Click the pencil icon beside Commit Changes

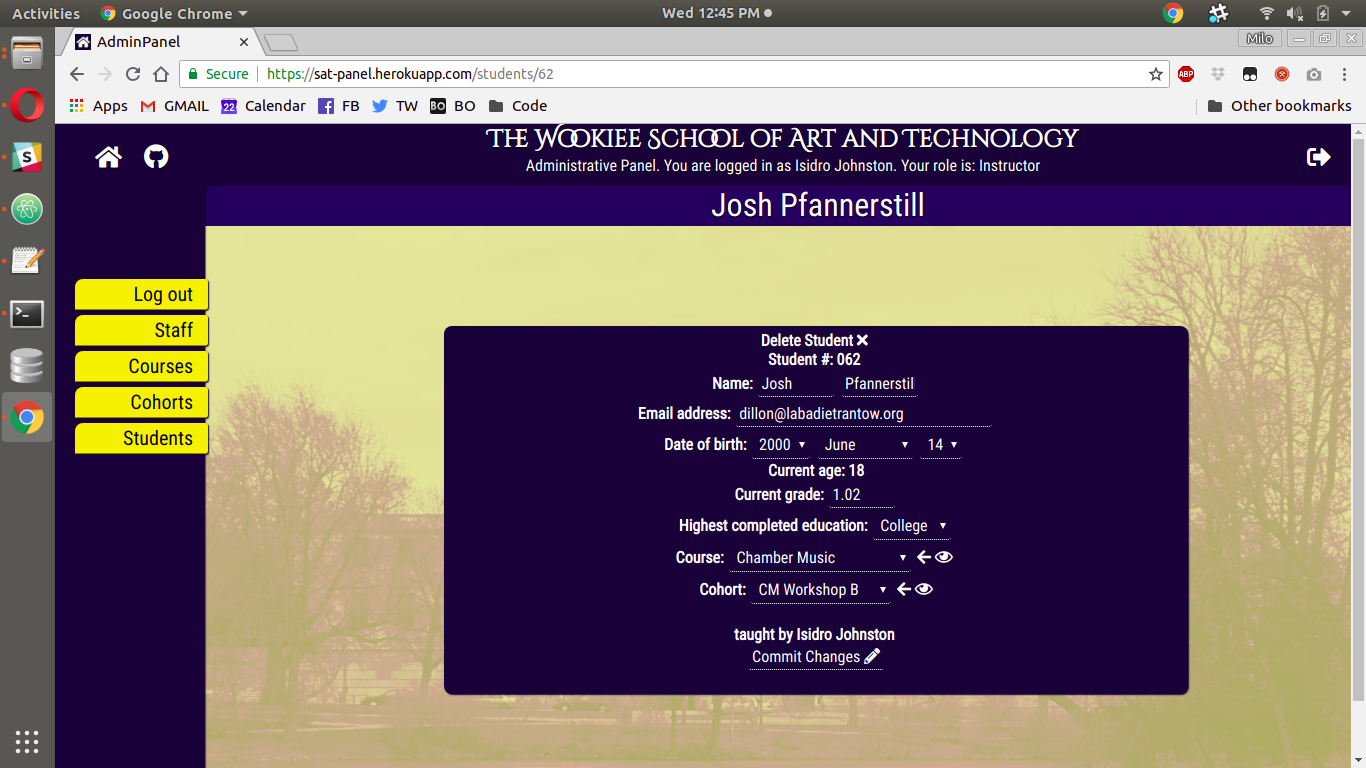click(872, 656)
